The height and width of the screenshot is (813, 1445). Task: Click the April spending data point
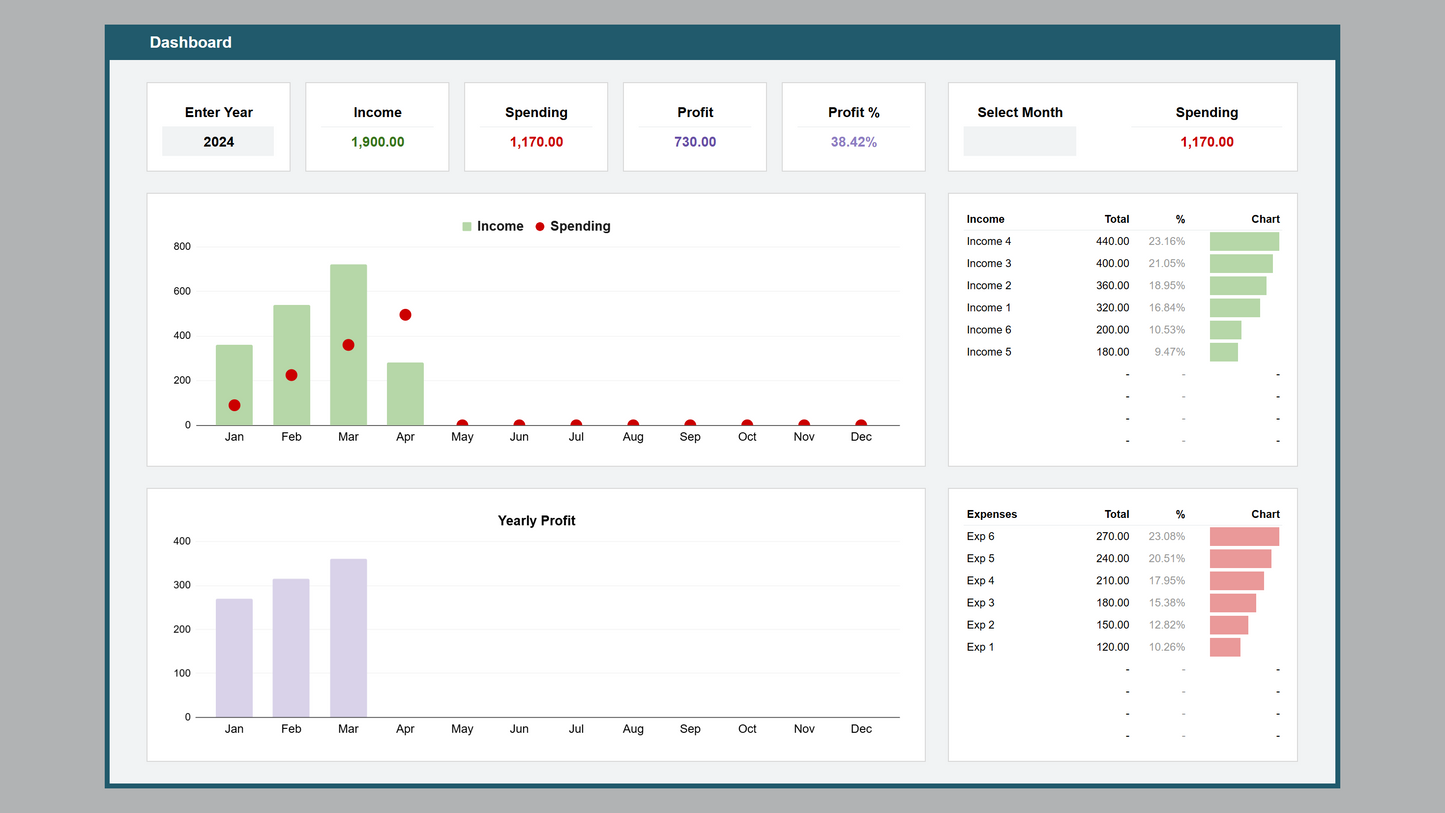(x=405, y=315)
